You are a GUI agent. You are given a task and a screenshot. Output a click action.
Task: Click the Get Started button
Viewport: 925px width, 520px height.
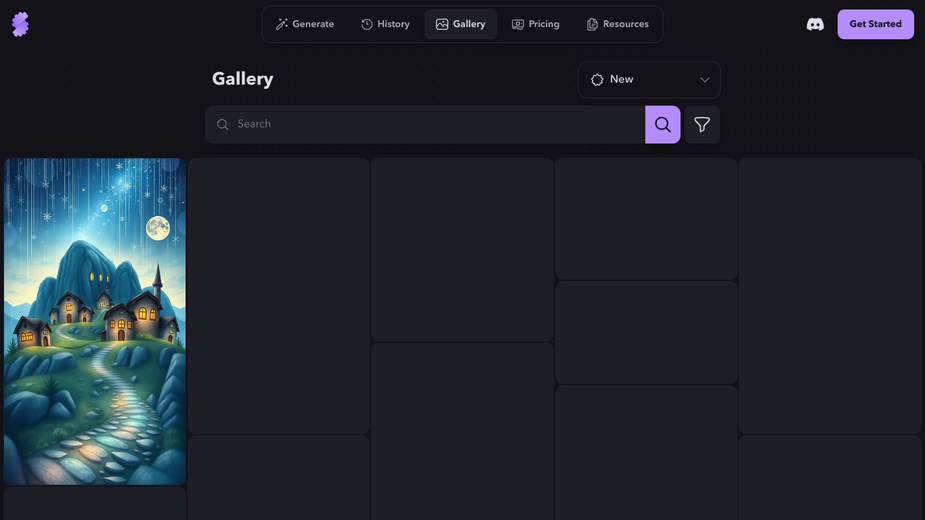(x=875, y=24)
